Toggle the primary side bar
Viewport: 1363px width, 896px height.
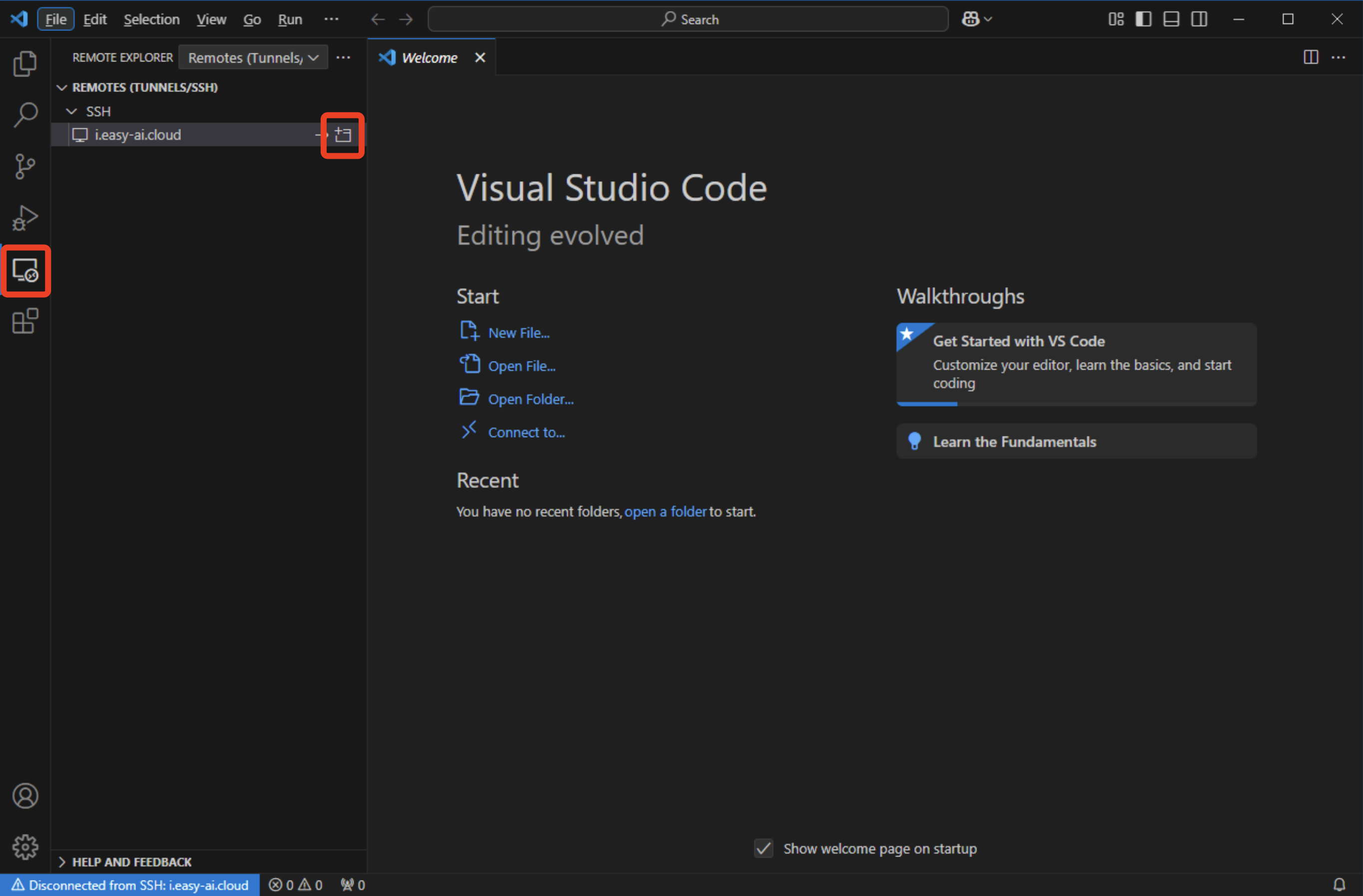pos(1144,19)
